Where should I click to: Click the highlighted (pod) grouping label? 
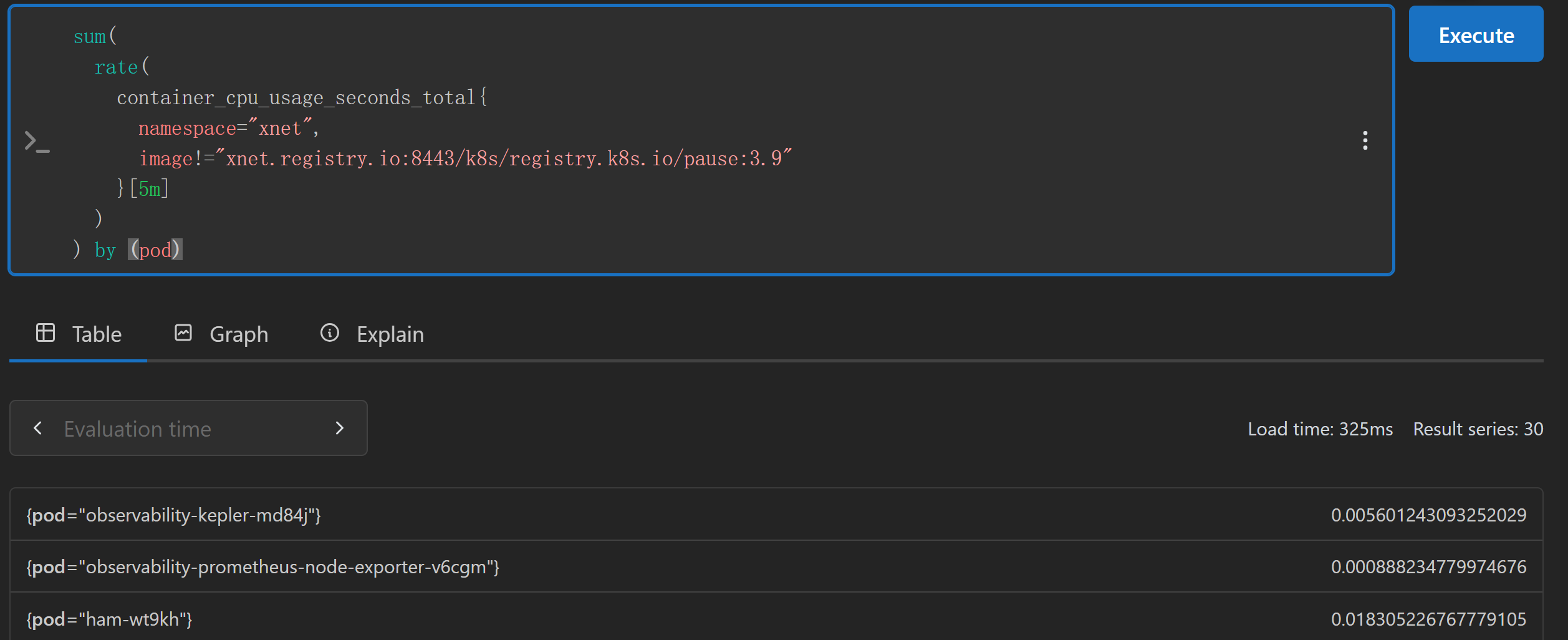155,250
